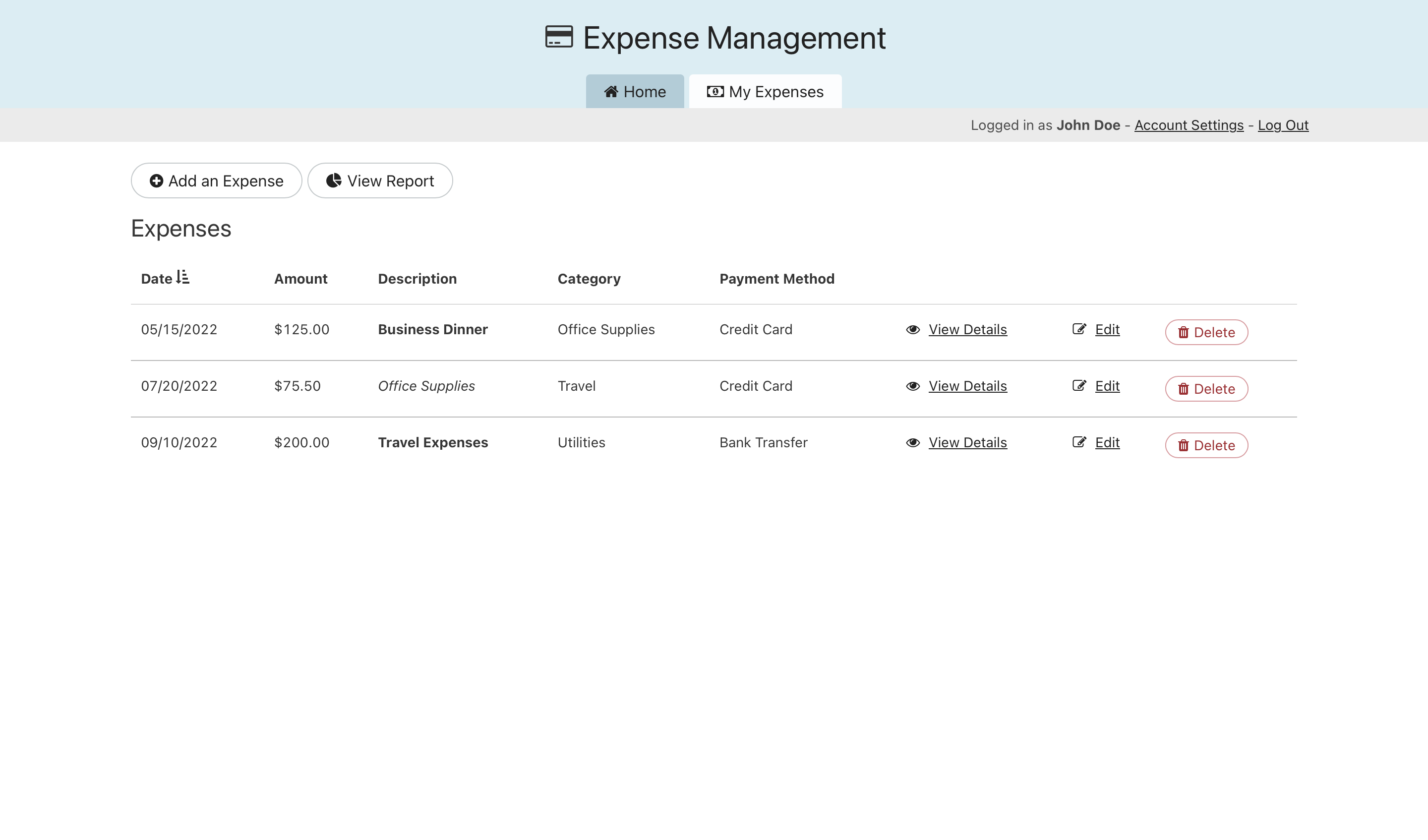Click the pencil edit icon for Office Supplies expense
1428x840 pixels.
[1079, 386]
